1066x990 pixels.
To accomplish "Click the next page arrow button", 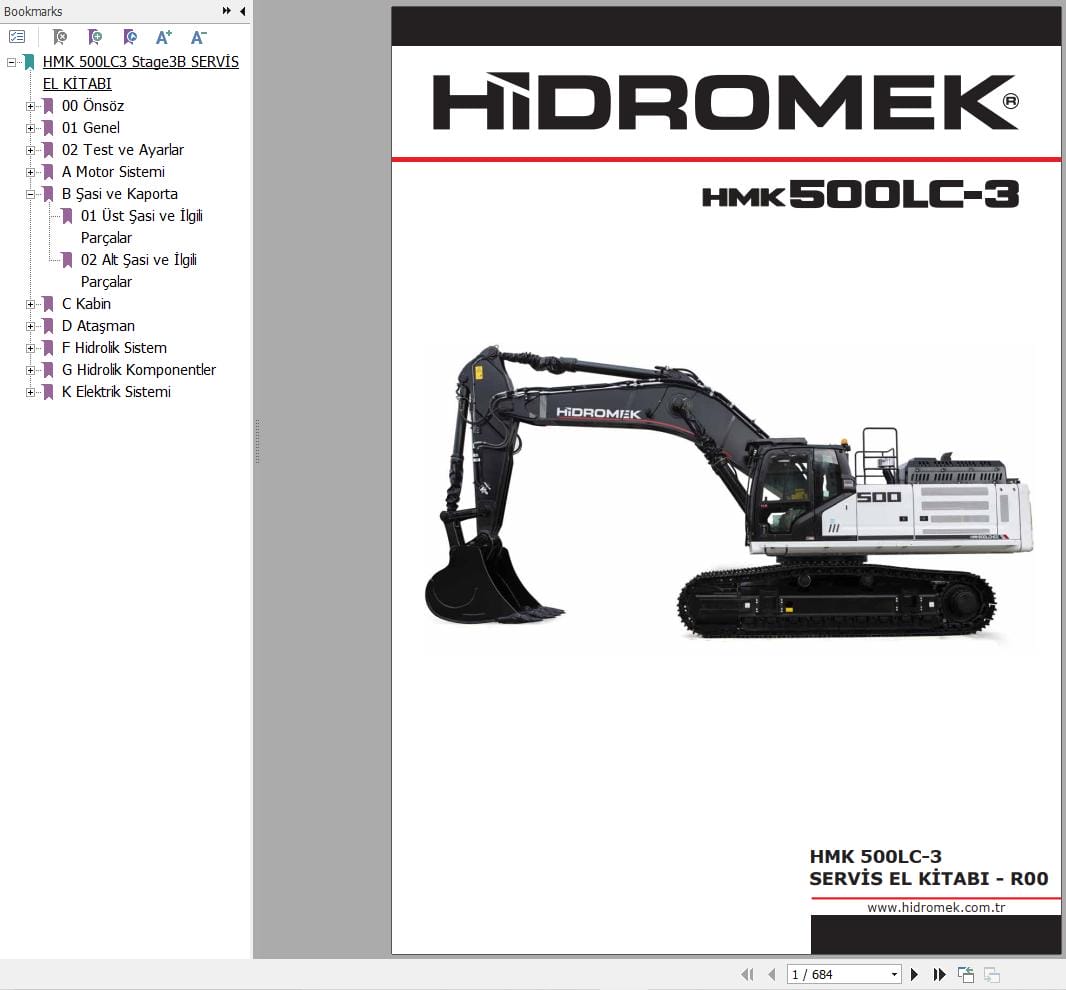I will point(915,973).
